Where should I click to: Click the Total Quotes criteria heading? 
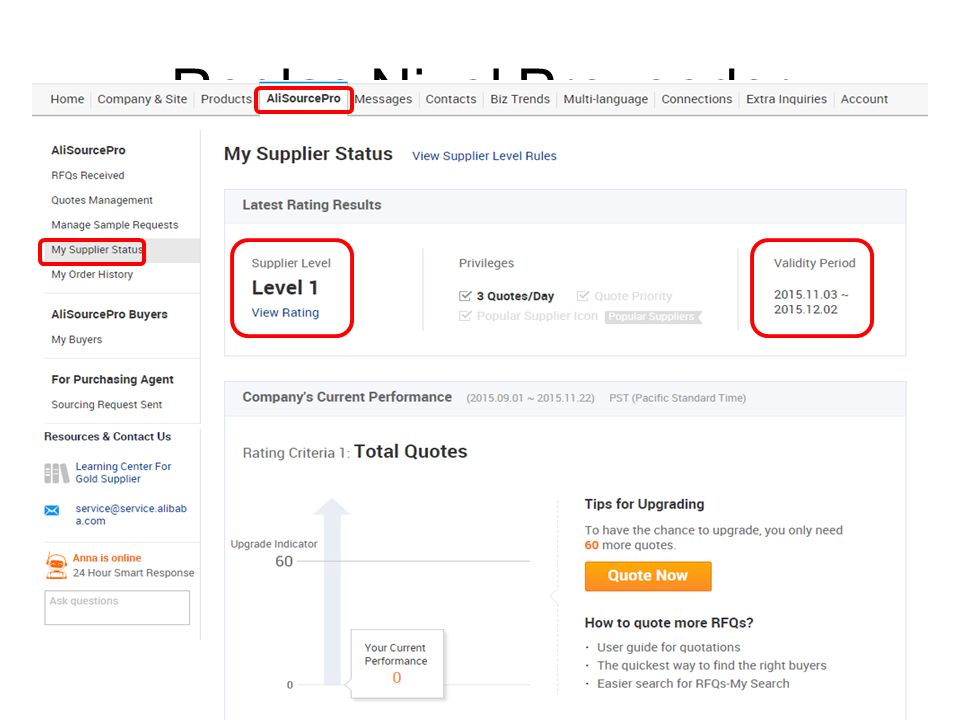pos(410,452)
